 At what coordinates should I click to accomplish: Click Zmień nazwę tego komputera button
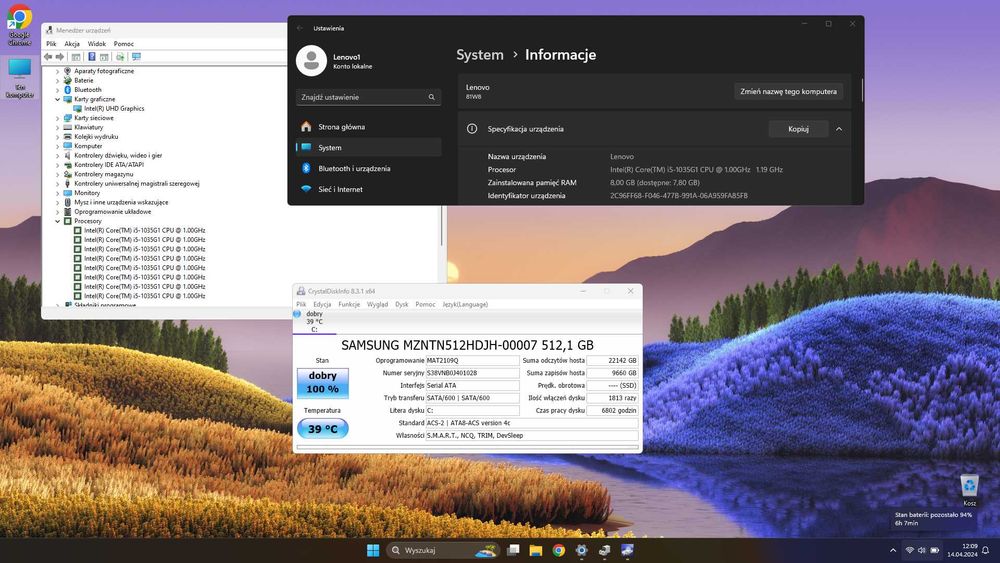pos(788,91)
